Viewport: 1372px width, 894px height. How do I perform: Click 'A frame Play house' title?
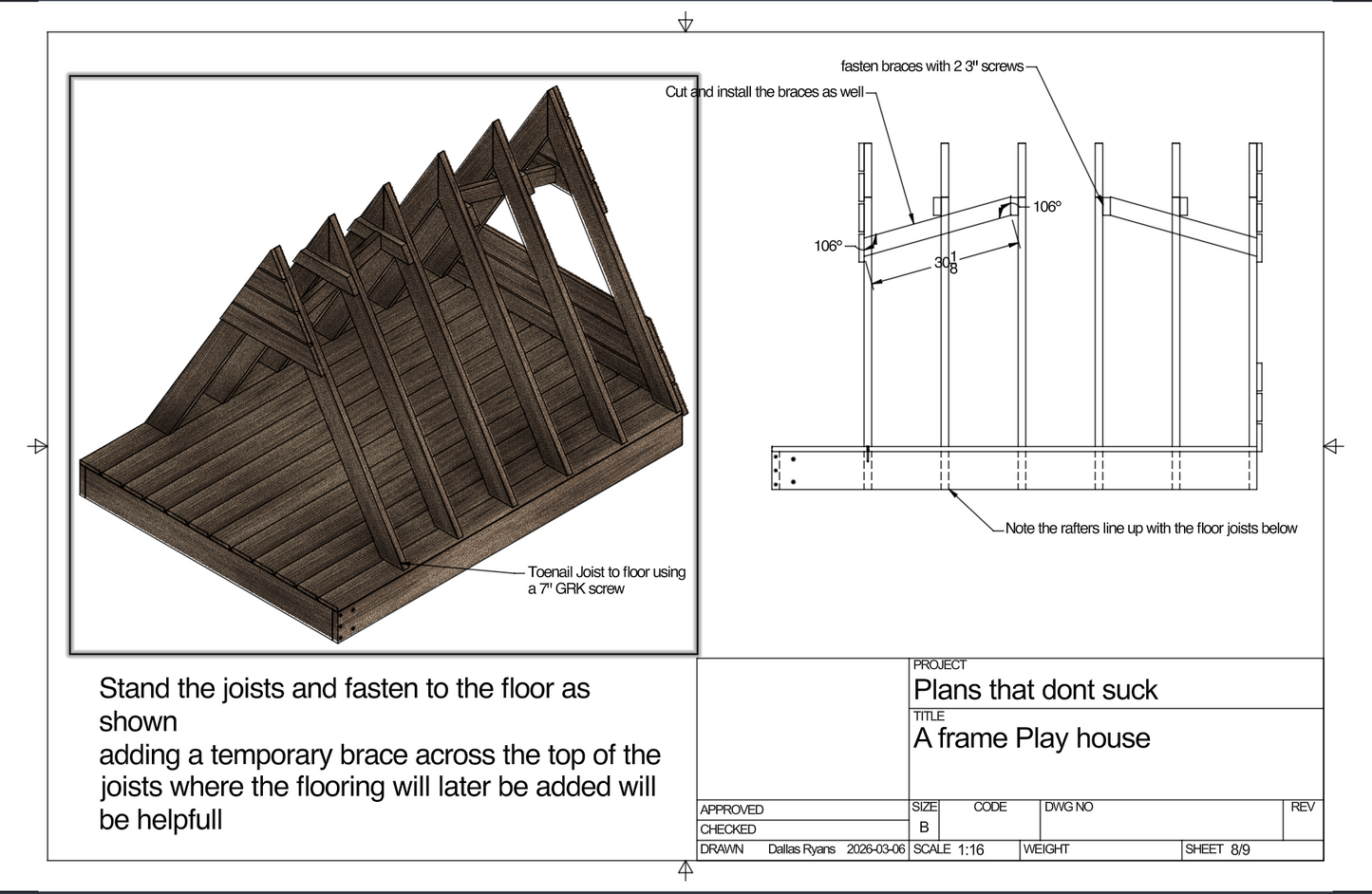point(1032,738)
